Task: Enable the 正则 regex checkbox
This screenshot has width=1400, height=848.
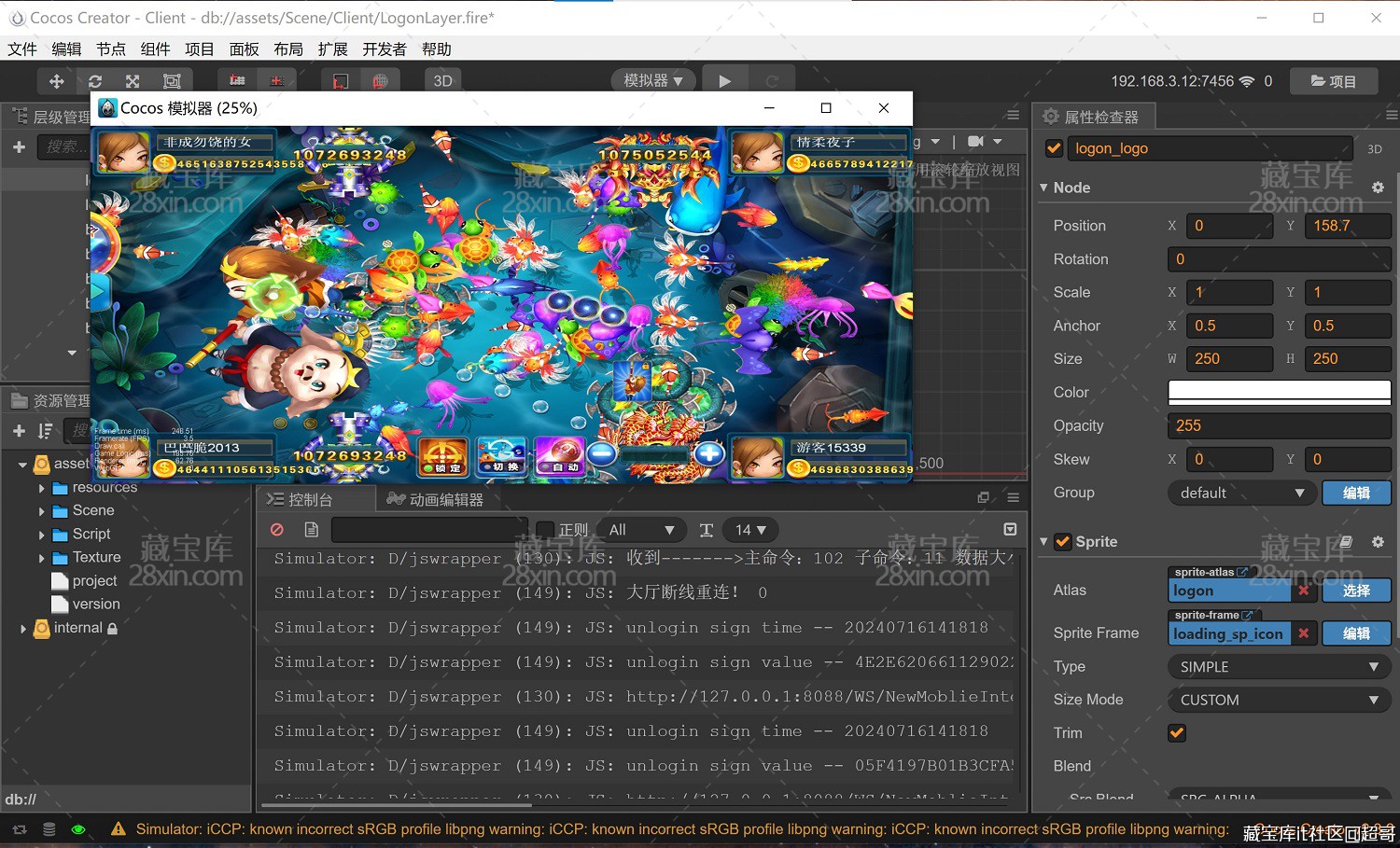Action: [x=546, y=530]
